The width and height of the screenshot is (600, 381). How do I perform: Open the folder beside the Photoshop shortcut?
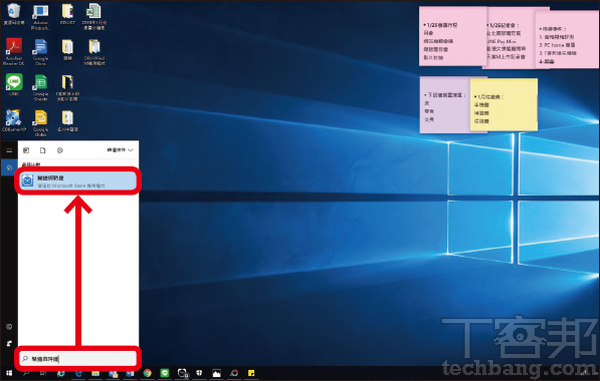tap(67, 14)
